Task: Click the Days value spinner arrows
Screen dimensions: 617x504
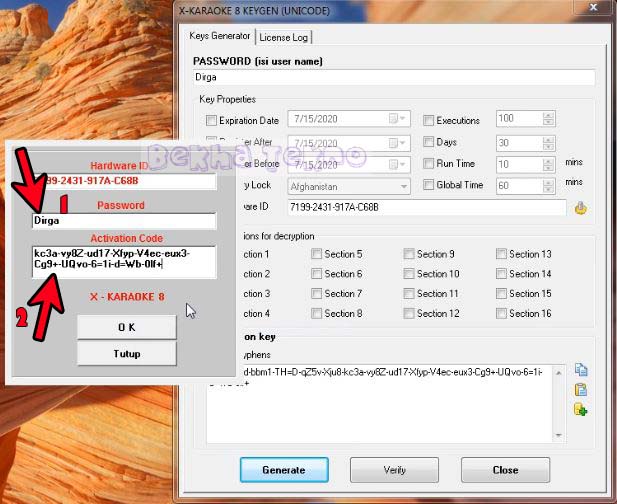Action: [548, 143]
